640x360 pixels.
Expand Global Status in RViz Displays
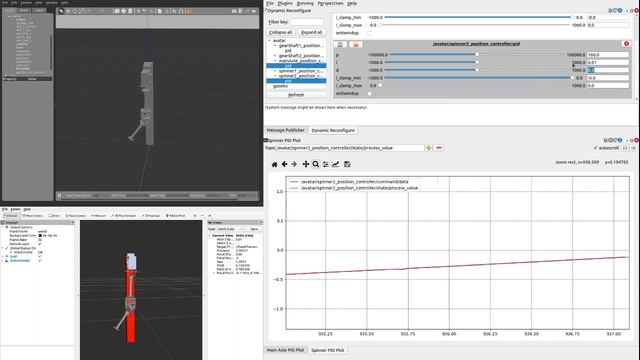coord(3,248)
